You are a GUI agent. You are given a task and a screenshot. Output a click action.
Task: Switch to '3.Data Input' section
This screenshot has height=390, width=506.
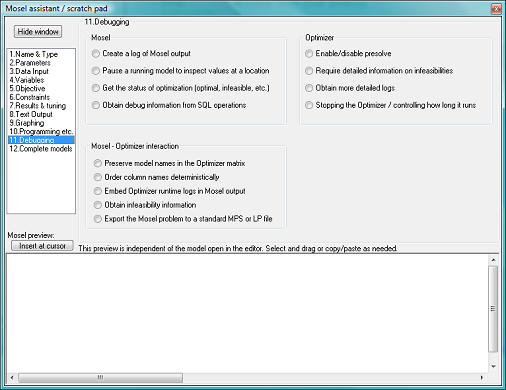[29, 71]
